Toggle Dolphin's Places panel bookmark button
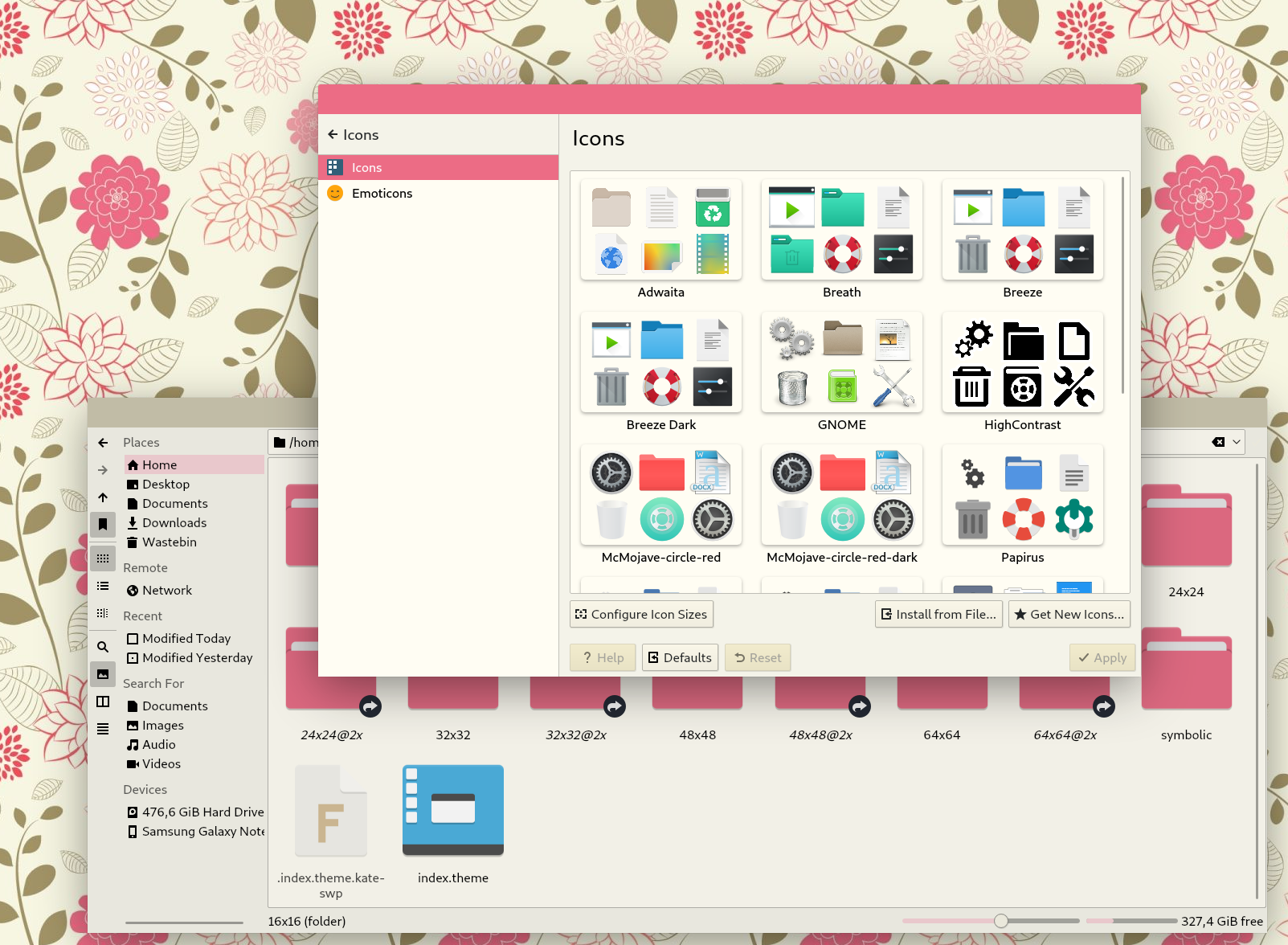This screenshot has height=945, width=1288. [x=103, y=525]
